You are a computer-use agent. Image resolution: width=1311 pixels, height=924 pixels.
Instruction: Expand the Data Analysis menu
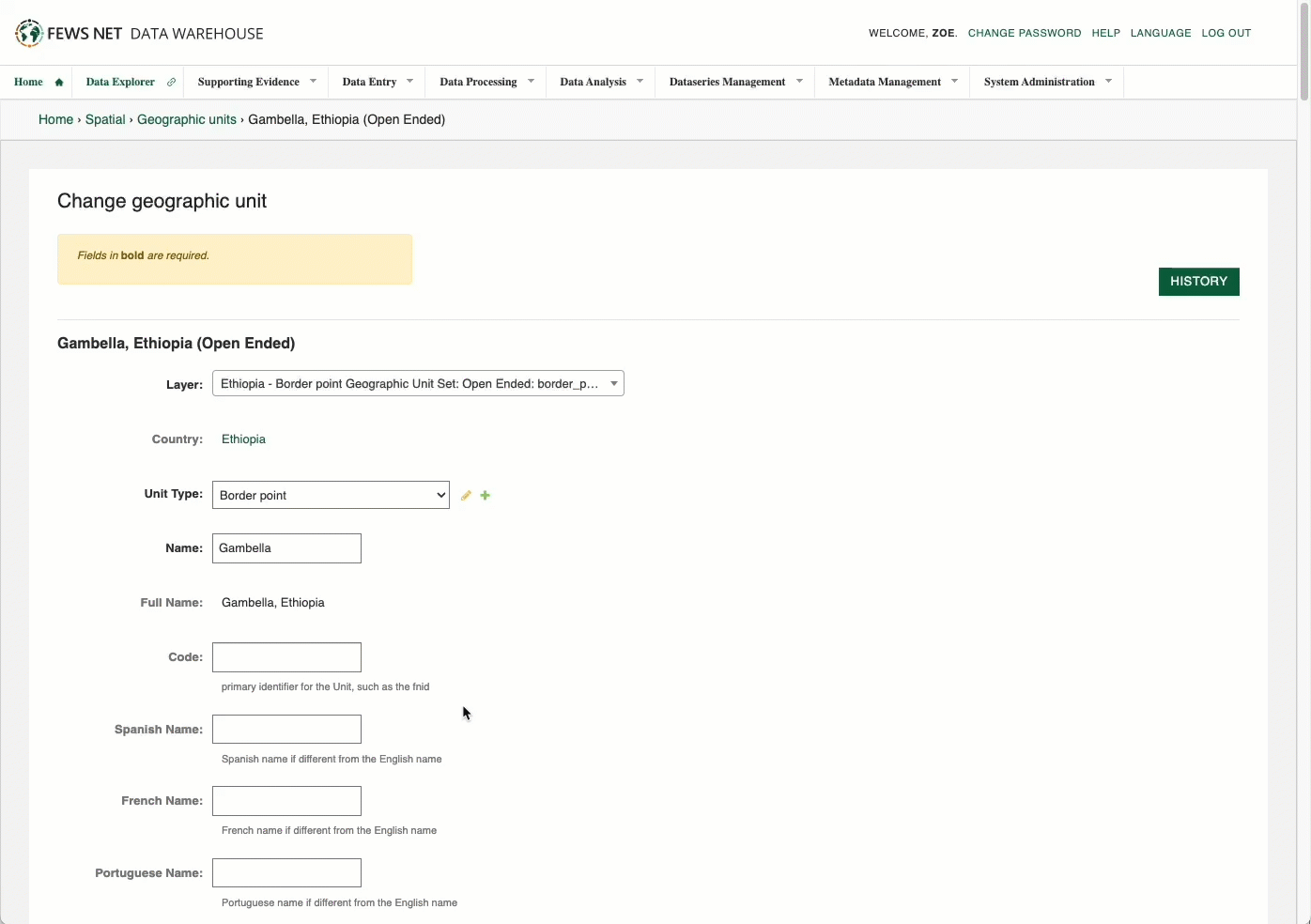point(601,83)
